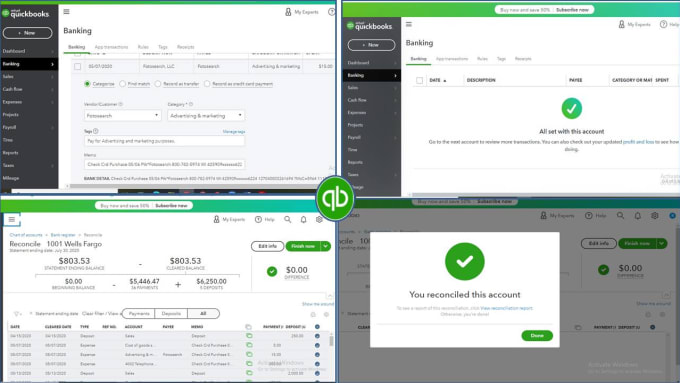Show Deposits tab in Reconcile window
Viewport: 680px width, 383px height.
click(171, 314)
